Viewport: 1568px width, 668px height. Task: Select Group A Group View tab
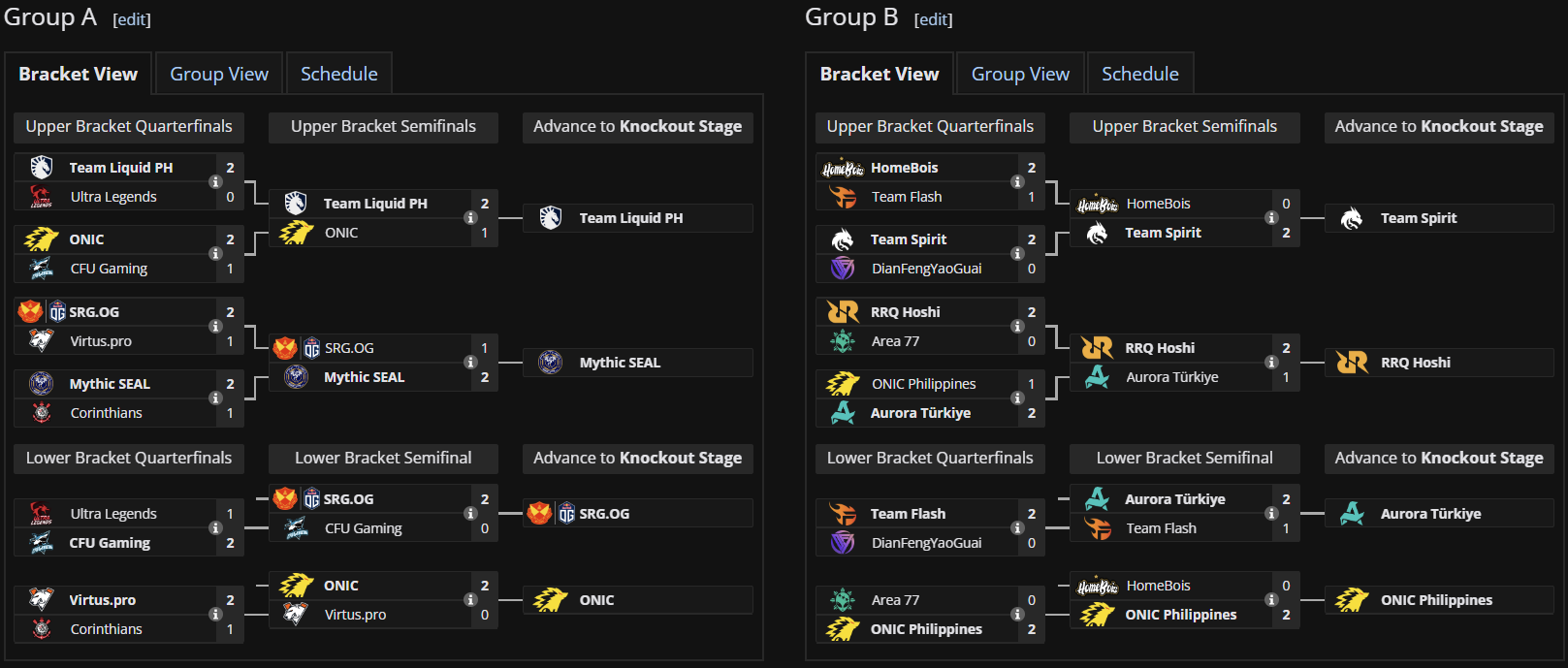219,74
